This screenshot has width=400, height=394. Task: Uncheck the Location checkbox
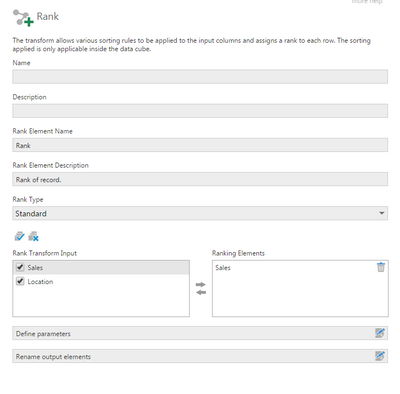coord(20,281)
